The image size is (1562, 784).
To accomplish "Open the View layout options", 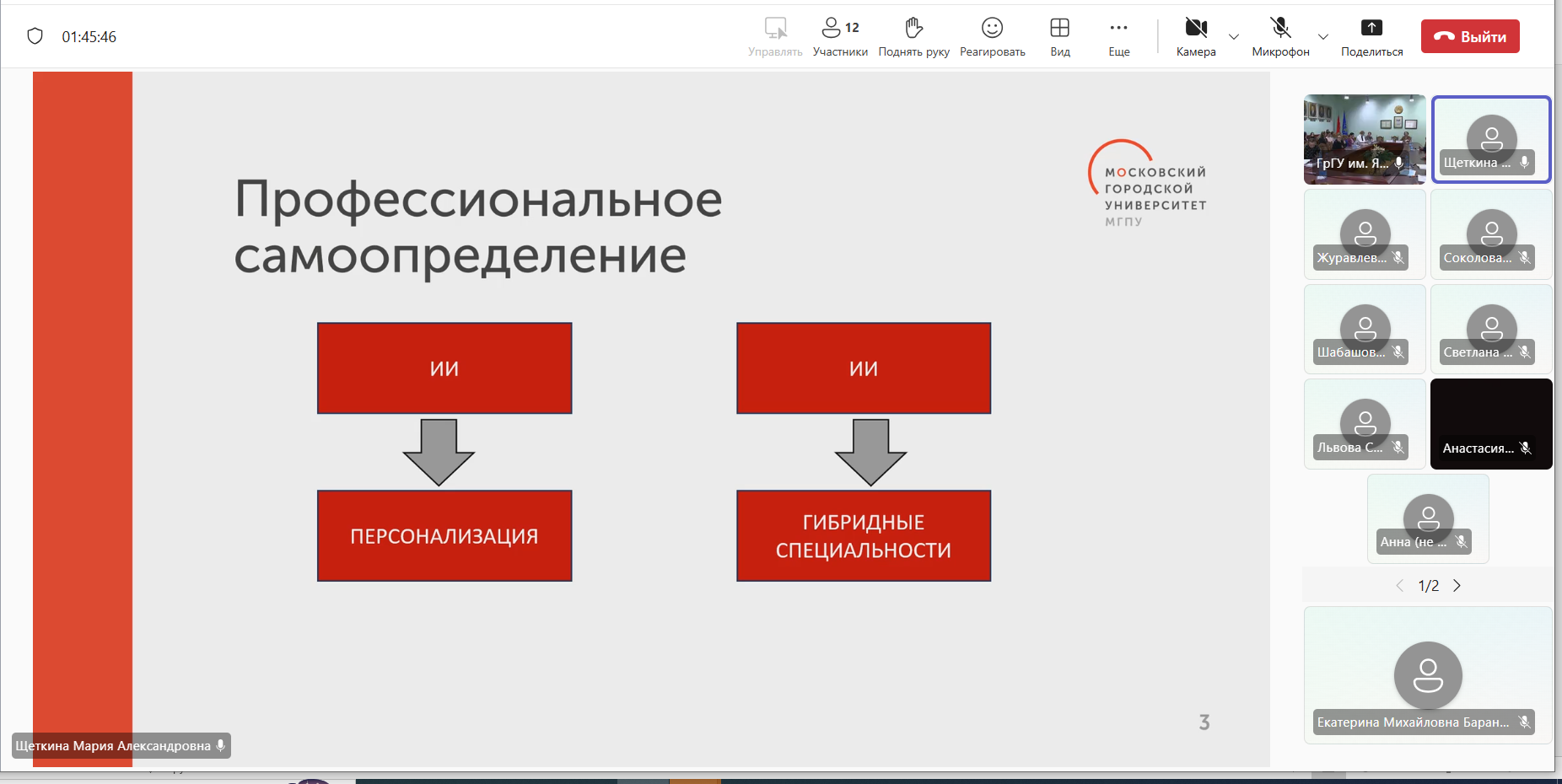I will pyautogui.click(x=1059, y=29).
